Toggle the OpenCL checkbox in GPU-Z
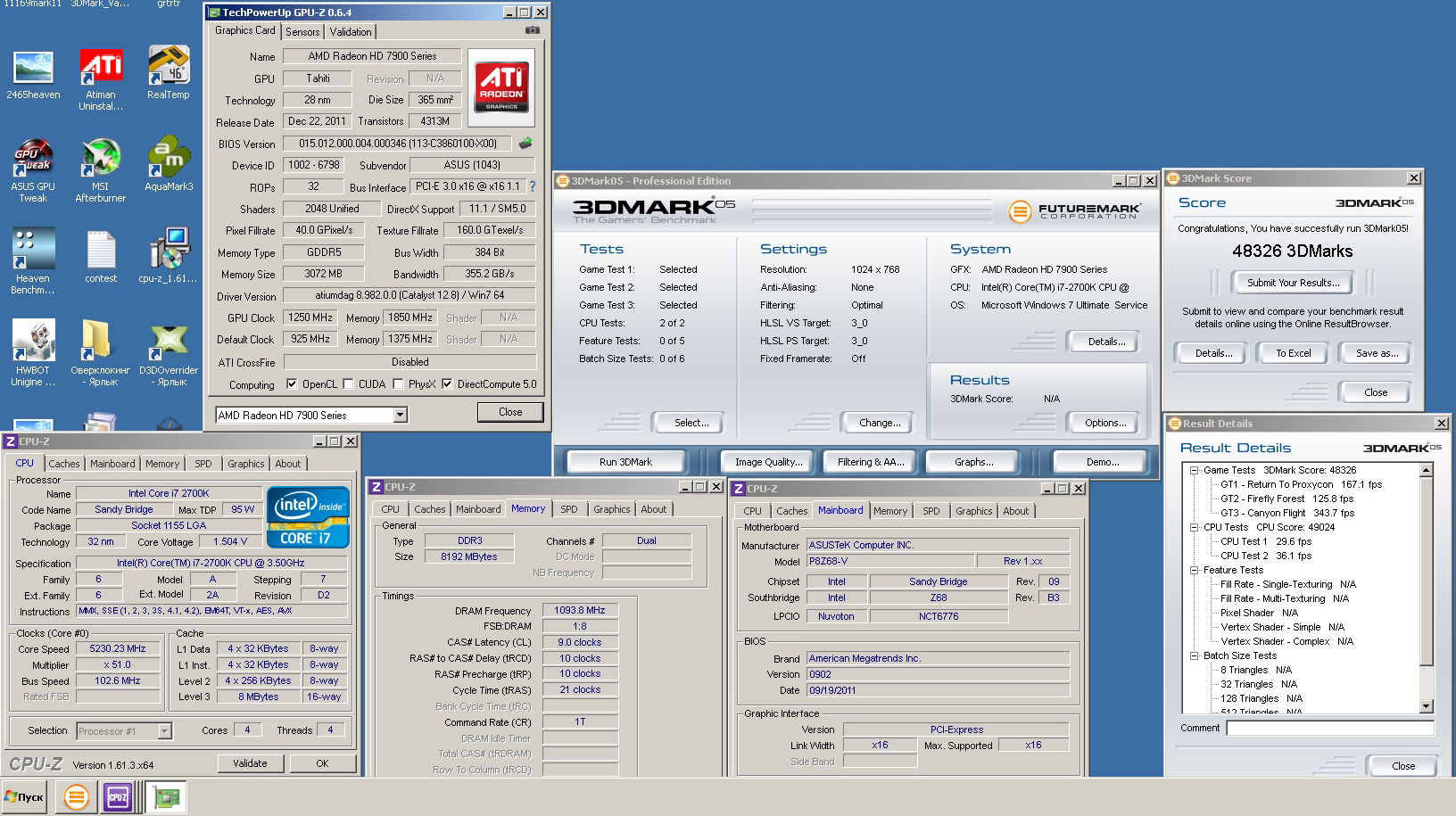The height and width of the screenshot is (816, 1456). [292, 384]
